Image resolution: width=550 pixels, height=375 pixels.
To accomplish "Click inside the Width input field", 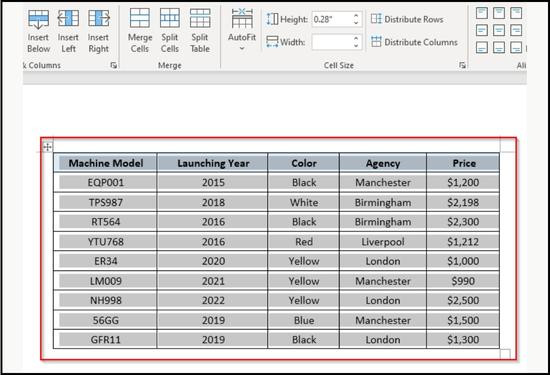I will click(331, 42).
